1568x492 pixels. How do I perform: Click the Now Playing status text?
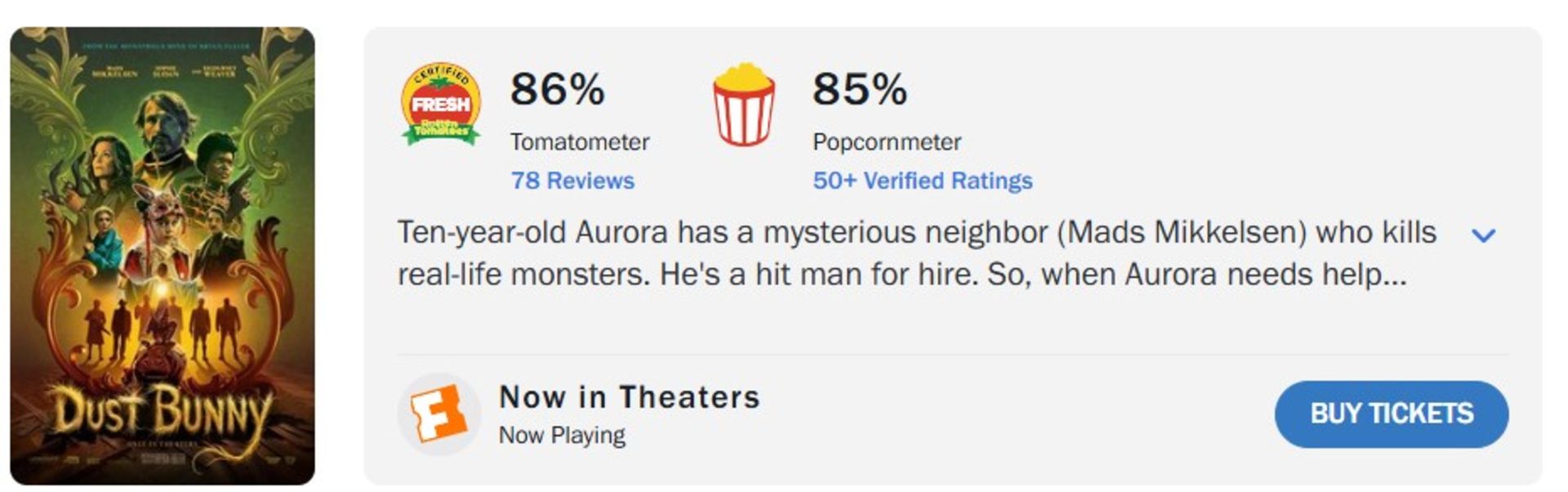(x=562, y=436)
